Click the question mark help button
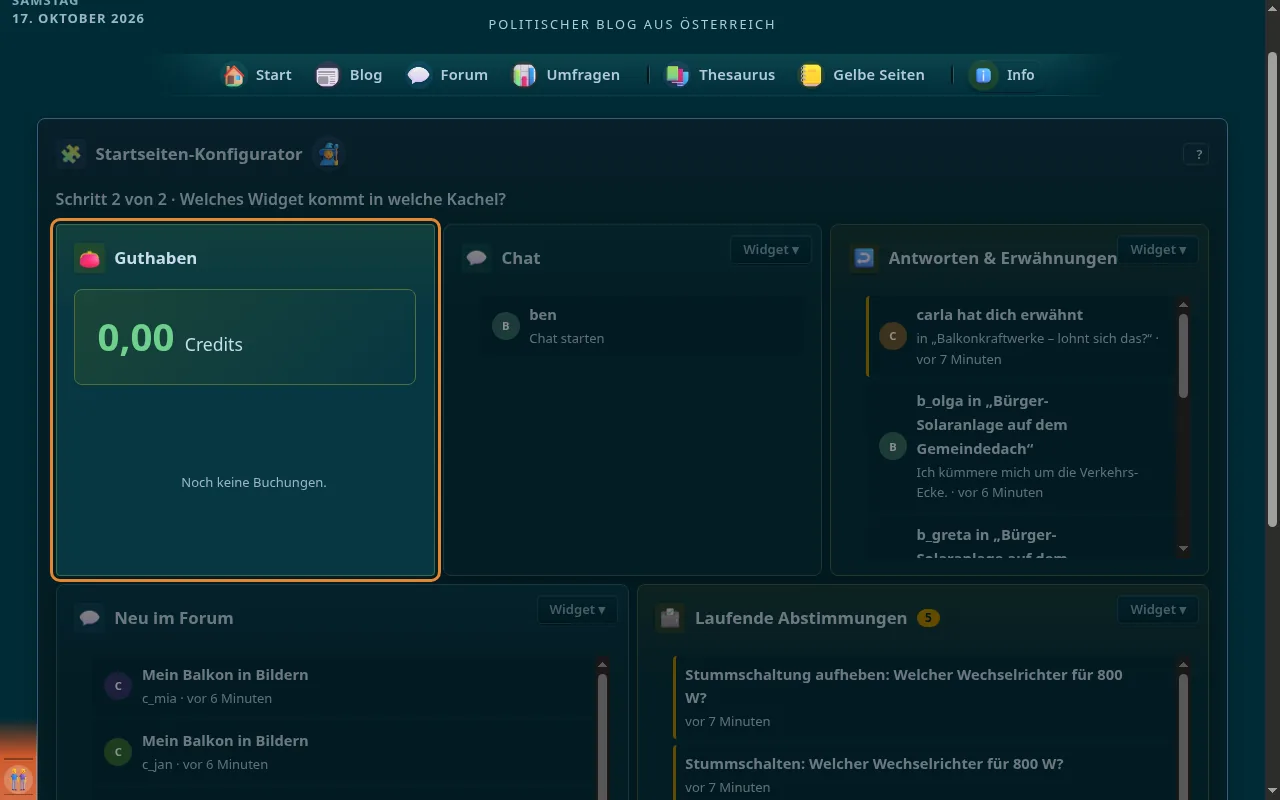 click(1196, 154)
